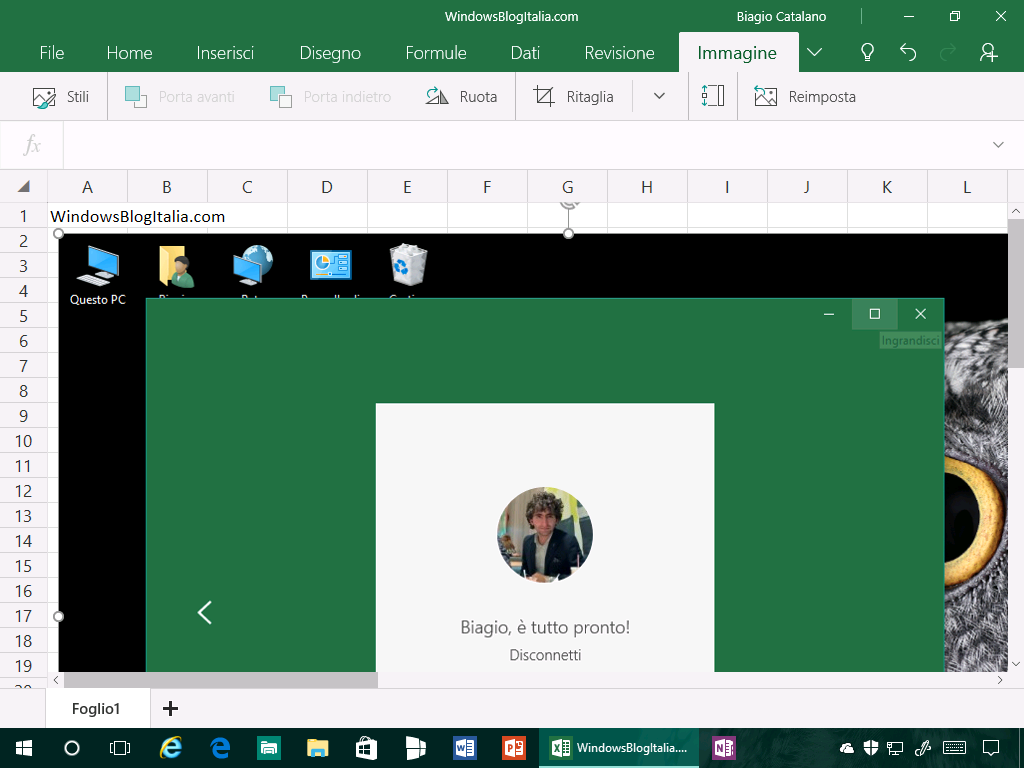Open the Windows Start menu
This screenshot has width=1024, height=769.
tap(24, 748)
